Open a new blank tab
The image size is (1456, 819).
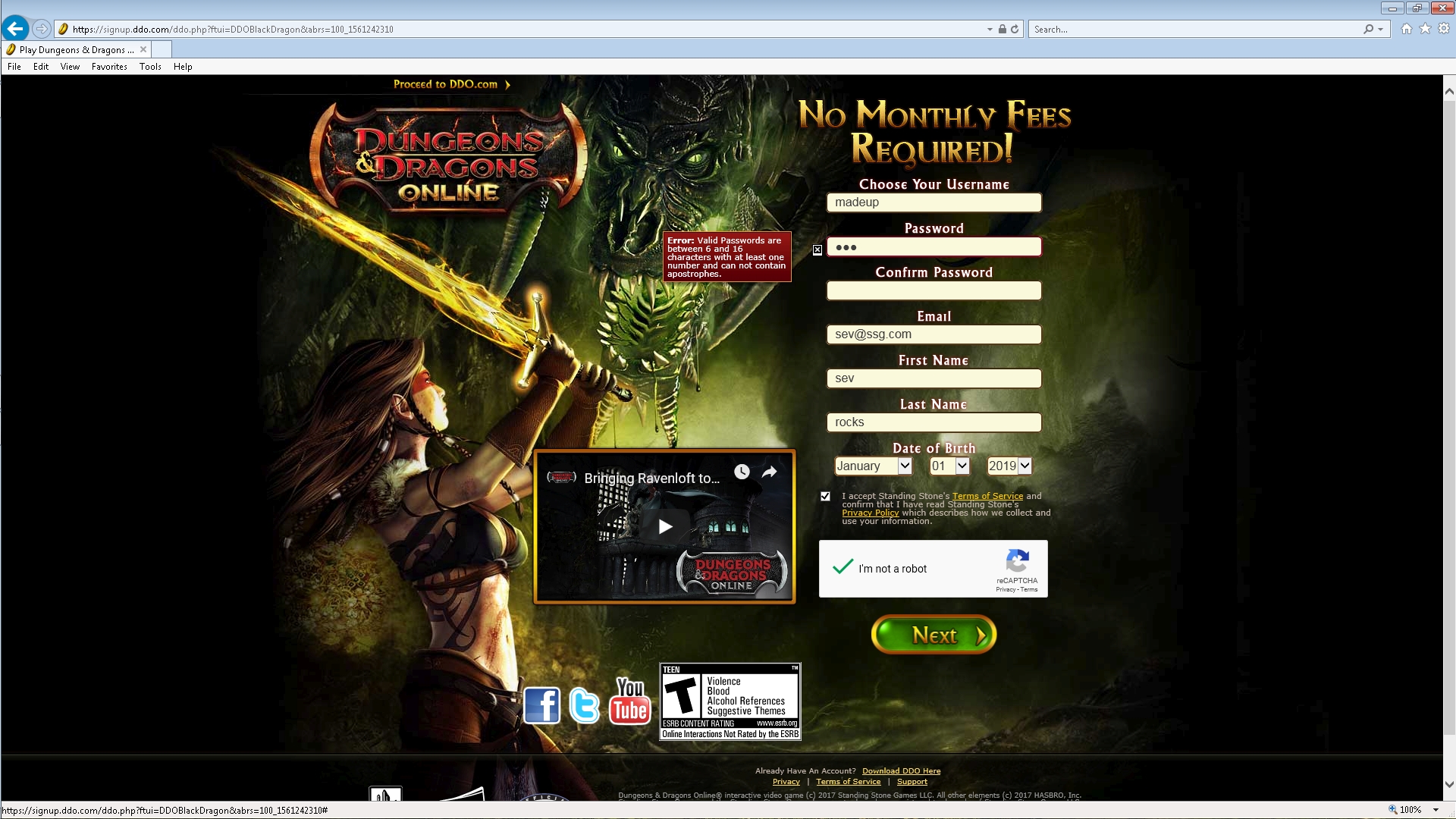pos(162,49)
